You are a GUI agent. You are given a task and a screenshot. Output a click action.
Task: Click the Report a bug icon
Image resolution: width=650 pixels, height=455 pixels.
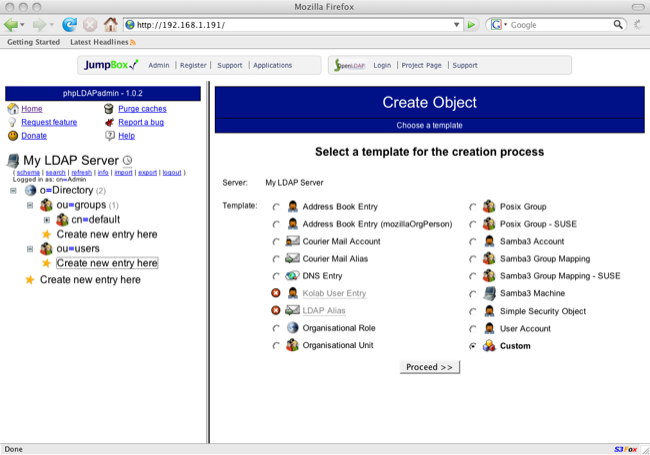coord(109,122)
